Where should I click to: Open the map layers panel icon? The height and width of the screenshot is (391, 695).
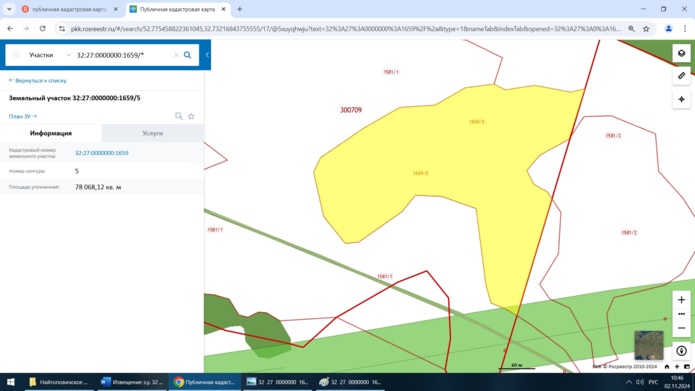(681, 53)
